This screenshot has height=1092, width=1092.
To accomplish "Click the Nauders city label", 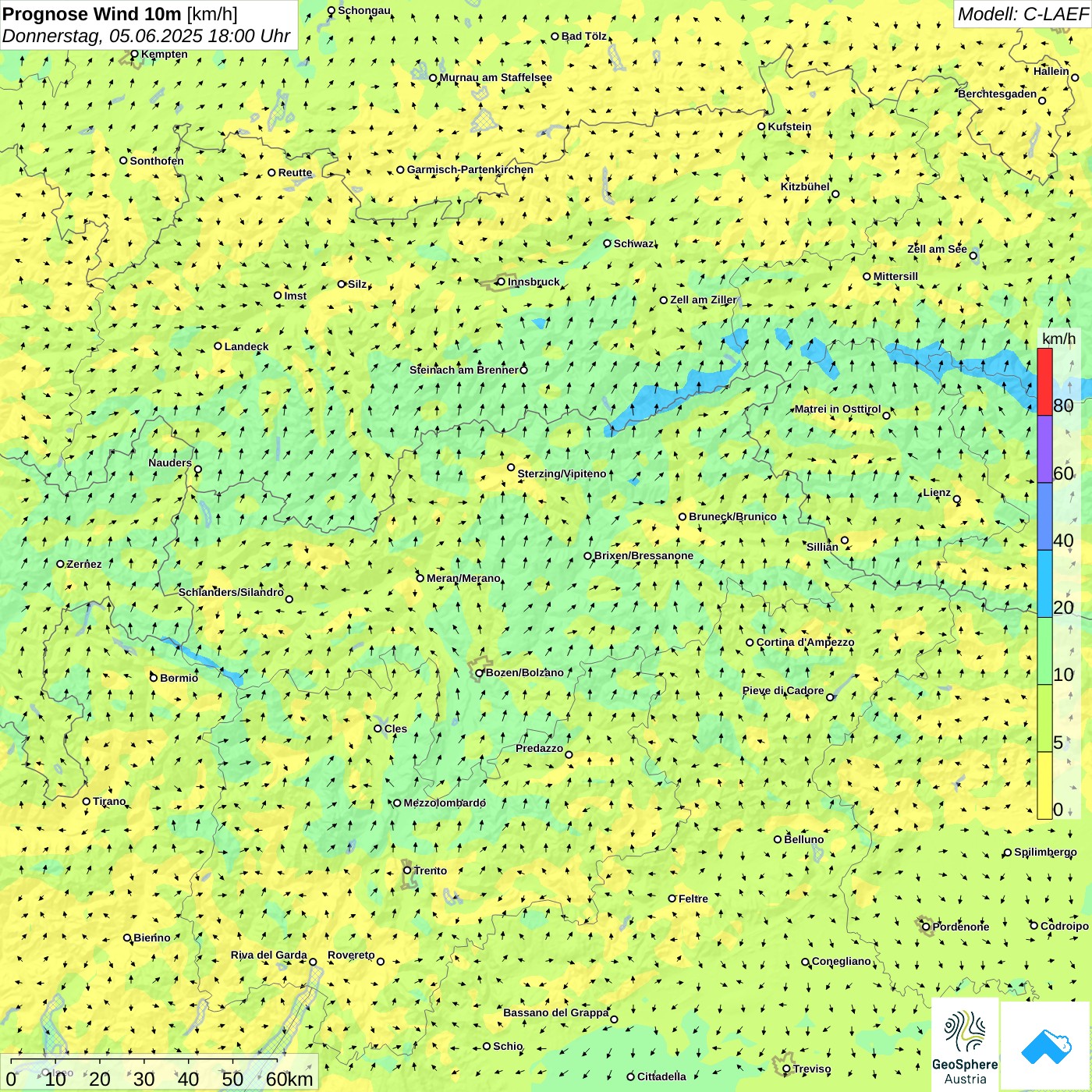I will [x=170, y=463].
